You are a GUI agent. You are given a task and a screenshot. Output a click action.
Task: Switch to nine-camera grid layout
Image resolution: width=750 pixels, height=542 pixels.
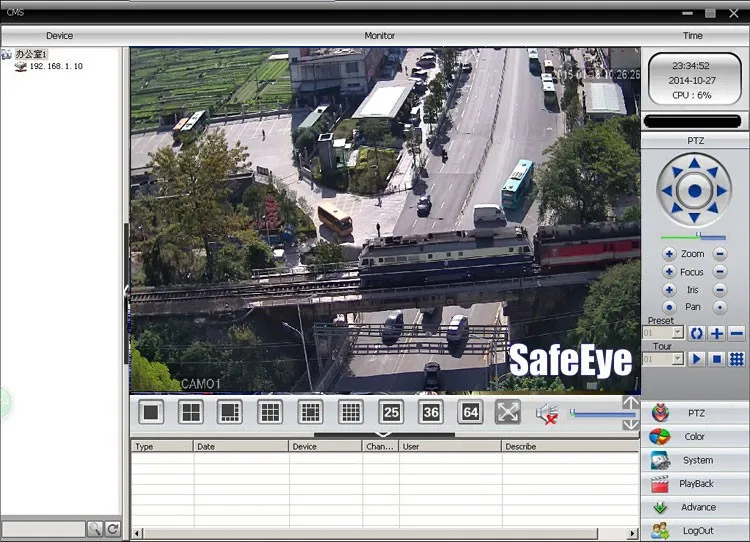[x=270, y=412]
